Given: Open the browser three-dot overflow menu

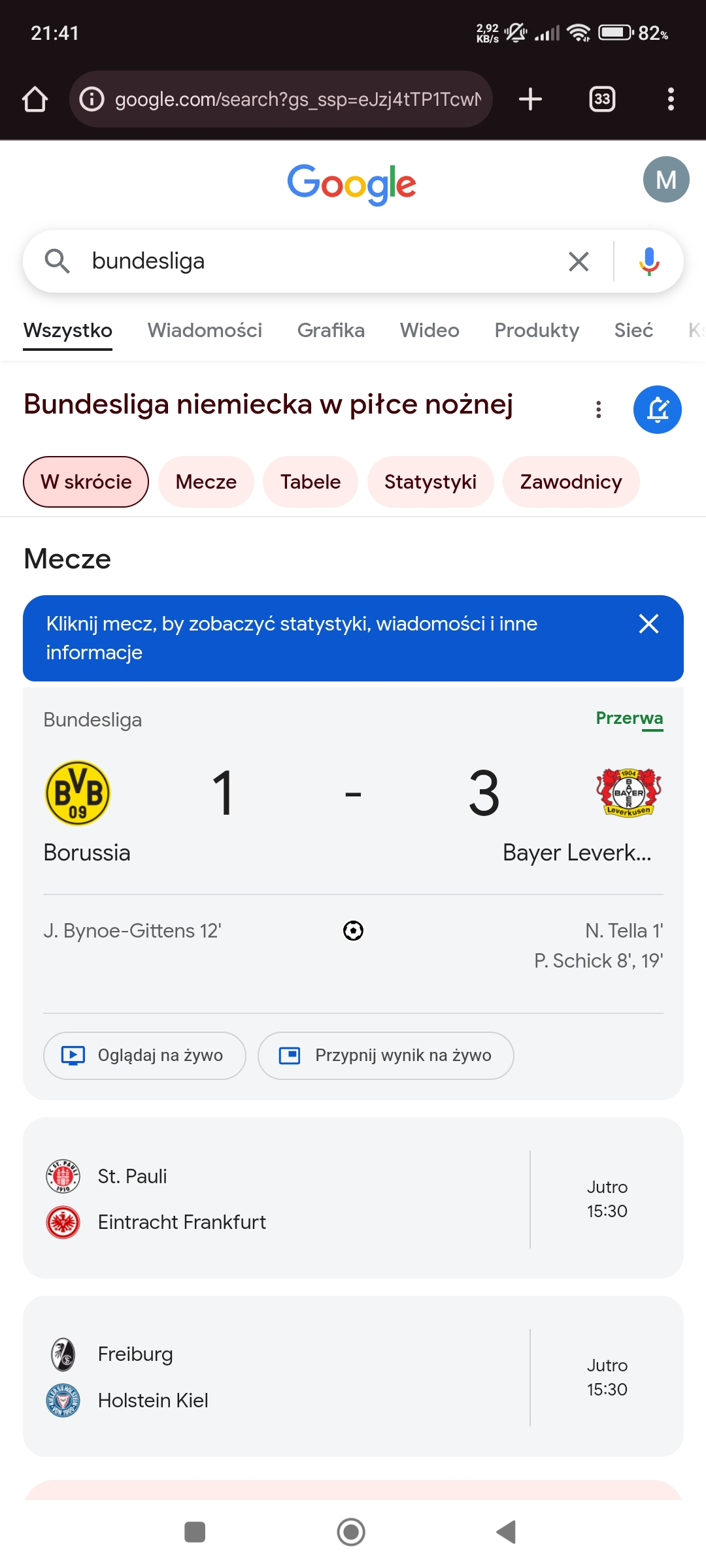Looking at the screenshot, I should pos(671,99).
